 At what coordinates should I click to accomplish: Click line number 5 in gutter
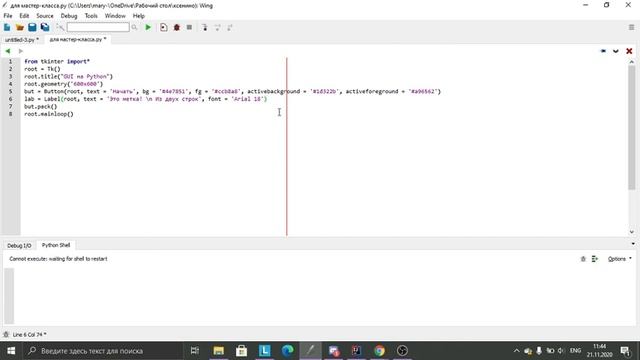coord(11,91)
